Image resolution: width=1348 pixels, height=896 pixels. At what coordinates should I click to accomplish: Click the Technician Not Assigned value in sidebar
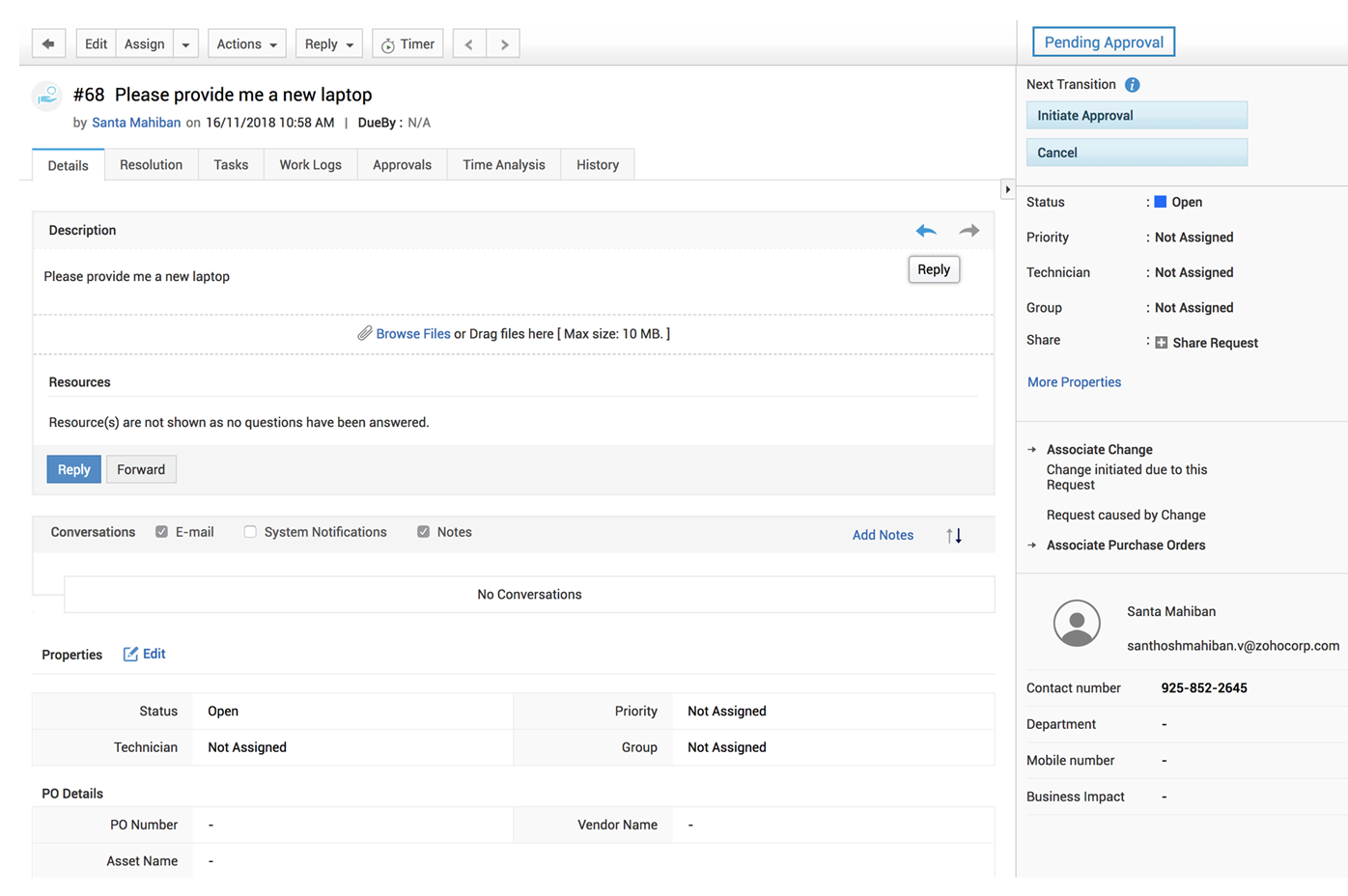coord(1194,273)
